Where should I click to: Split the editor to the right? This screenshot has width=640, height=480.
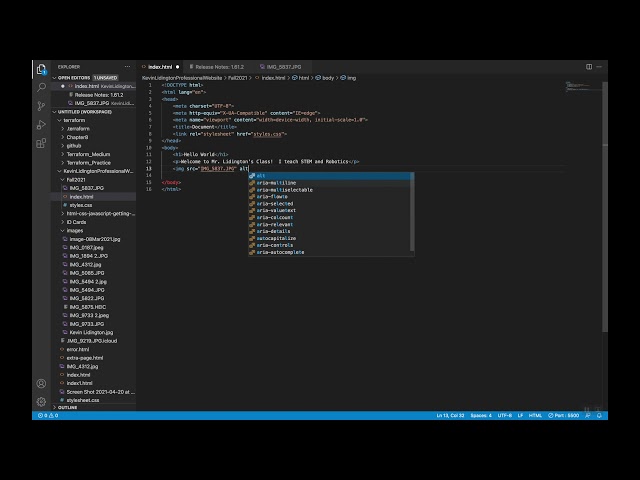(589, 67)
